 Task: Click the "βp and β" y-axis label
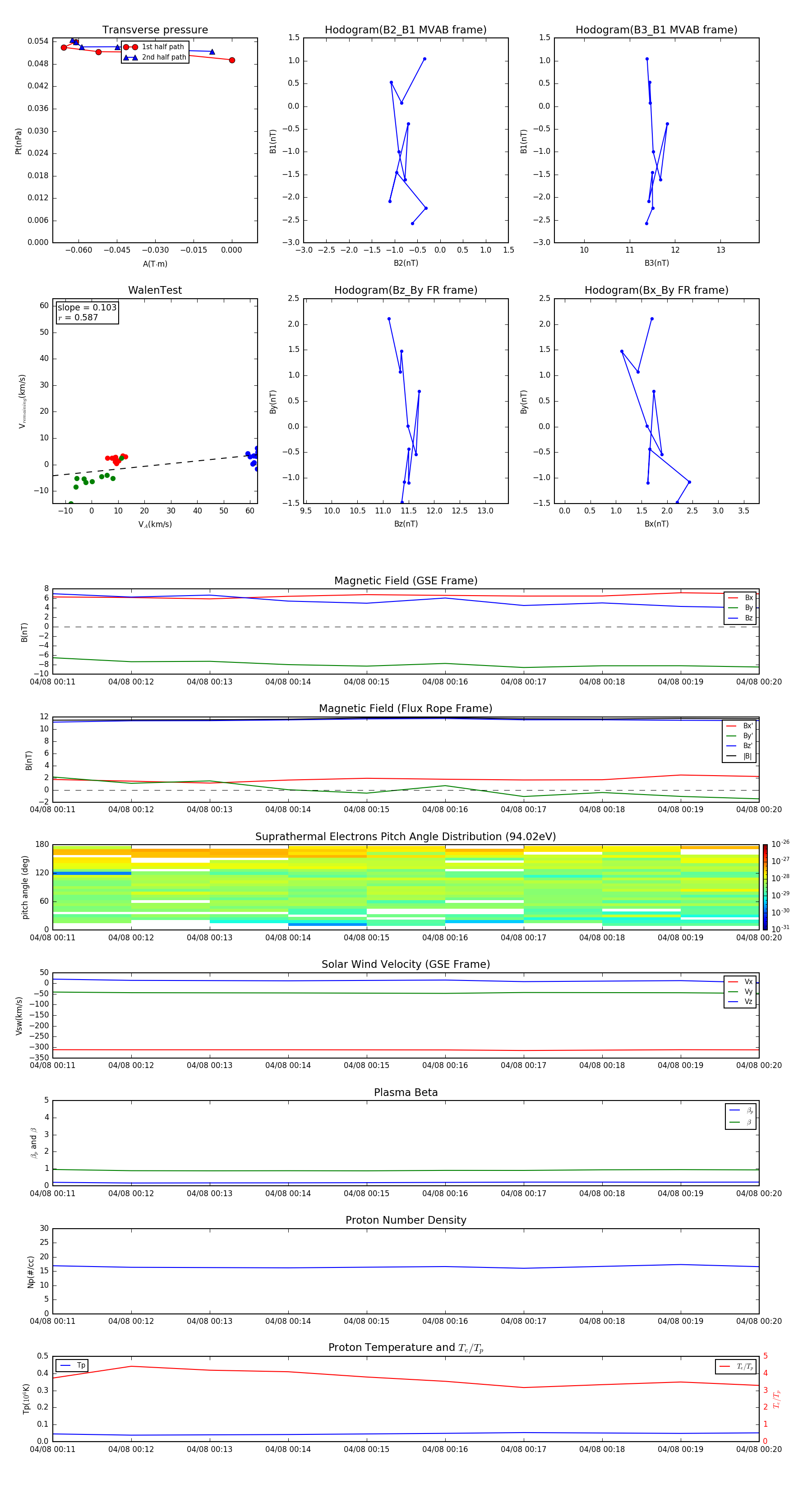(33, 1143)
